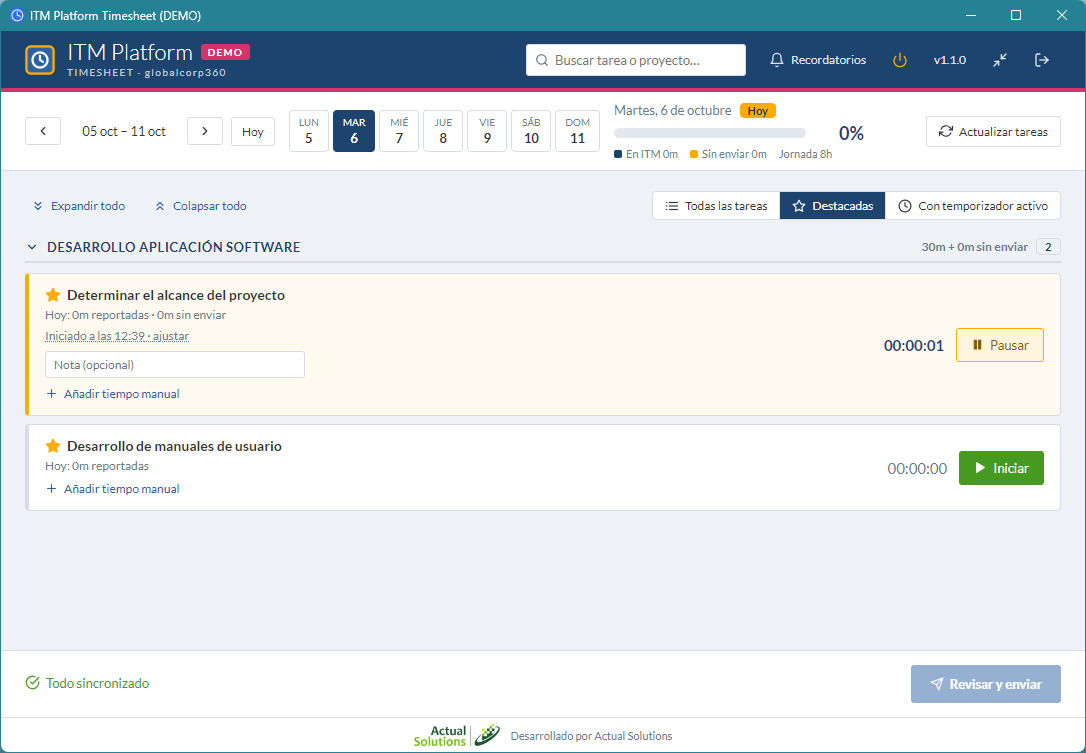Viewport: 1086px width, 753px height.
Task: Select Monday LUN 5
Action: 309,131
